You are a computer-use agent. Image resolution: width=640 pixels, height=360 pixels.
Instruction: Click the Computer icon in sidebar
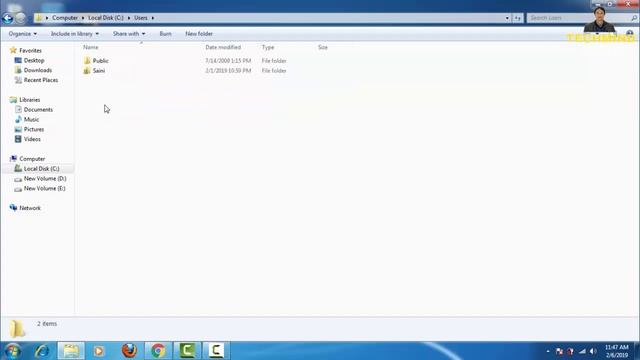click(13, 158)
